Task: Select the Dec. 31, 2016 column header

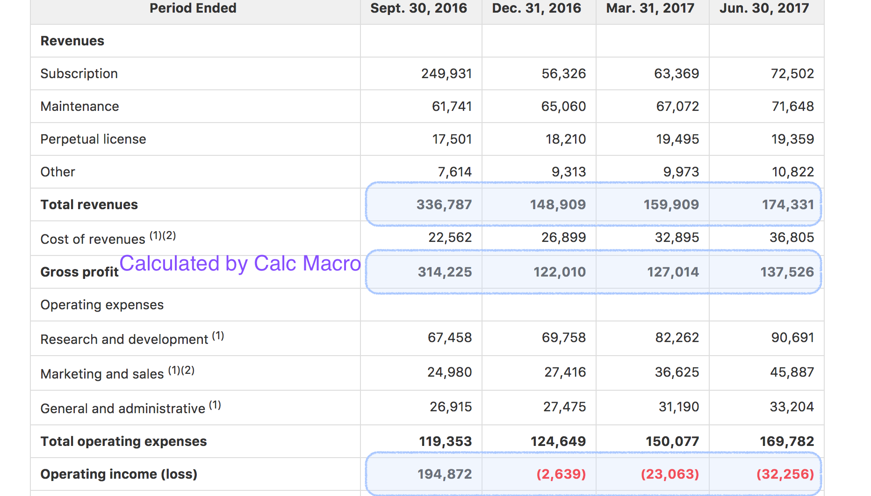Action: click(x=536, y=9)
